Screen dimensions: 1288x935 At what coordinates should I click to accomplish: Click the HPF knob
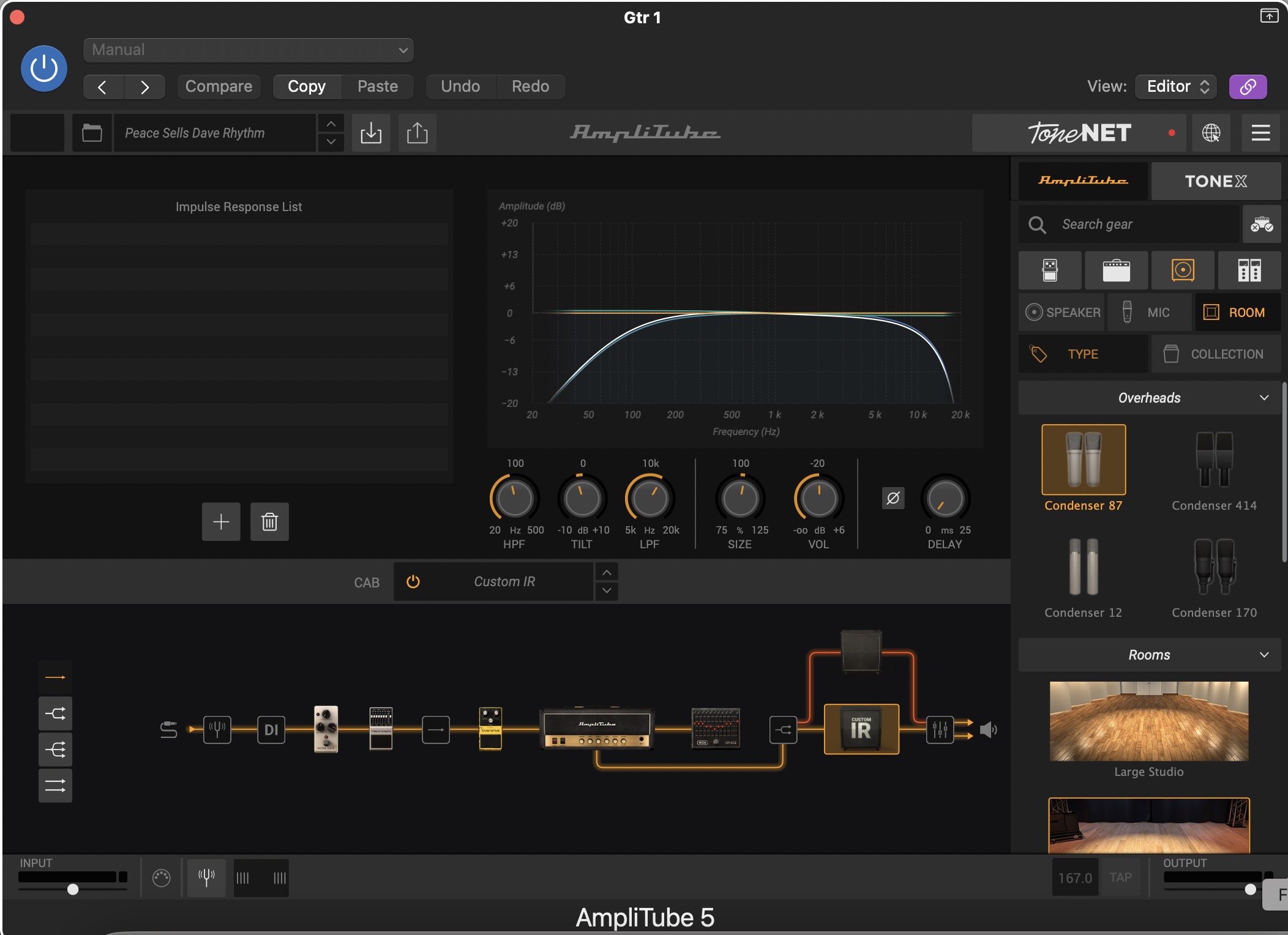514,499
